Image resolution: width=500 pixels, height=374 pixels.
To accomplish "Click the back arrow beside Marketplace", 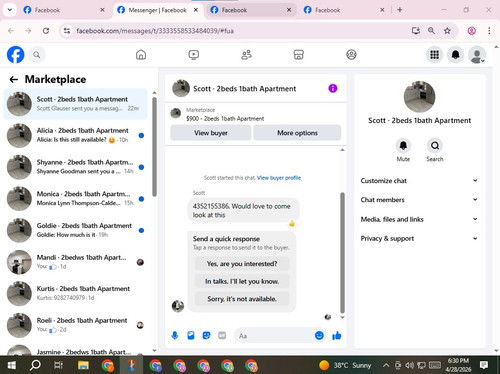I will [13, 79].
